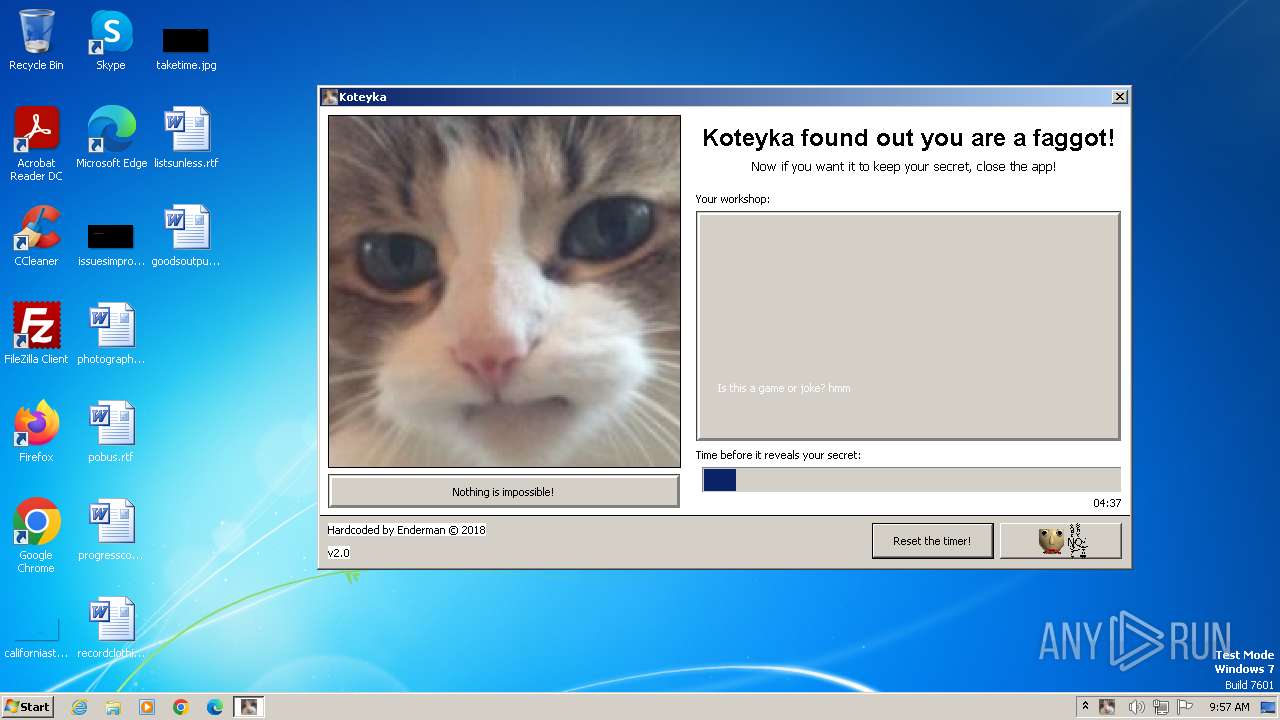
Task: Launch Firefox from the desktop
Action: (x=36, y=432)
